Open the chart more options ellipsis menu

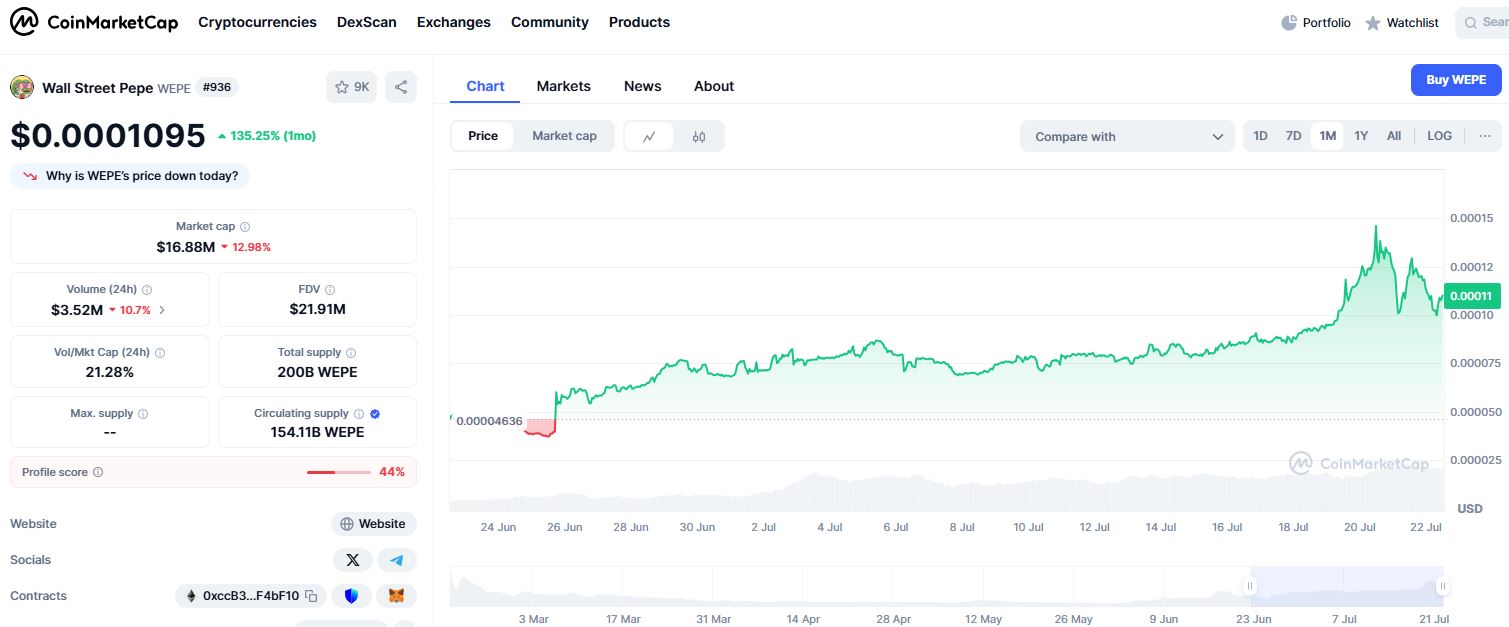click(1485, 136)
